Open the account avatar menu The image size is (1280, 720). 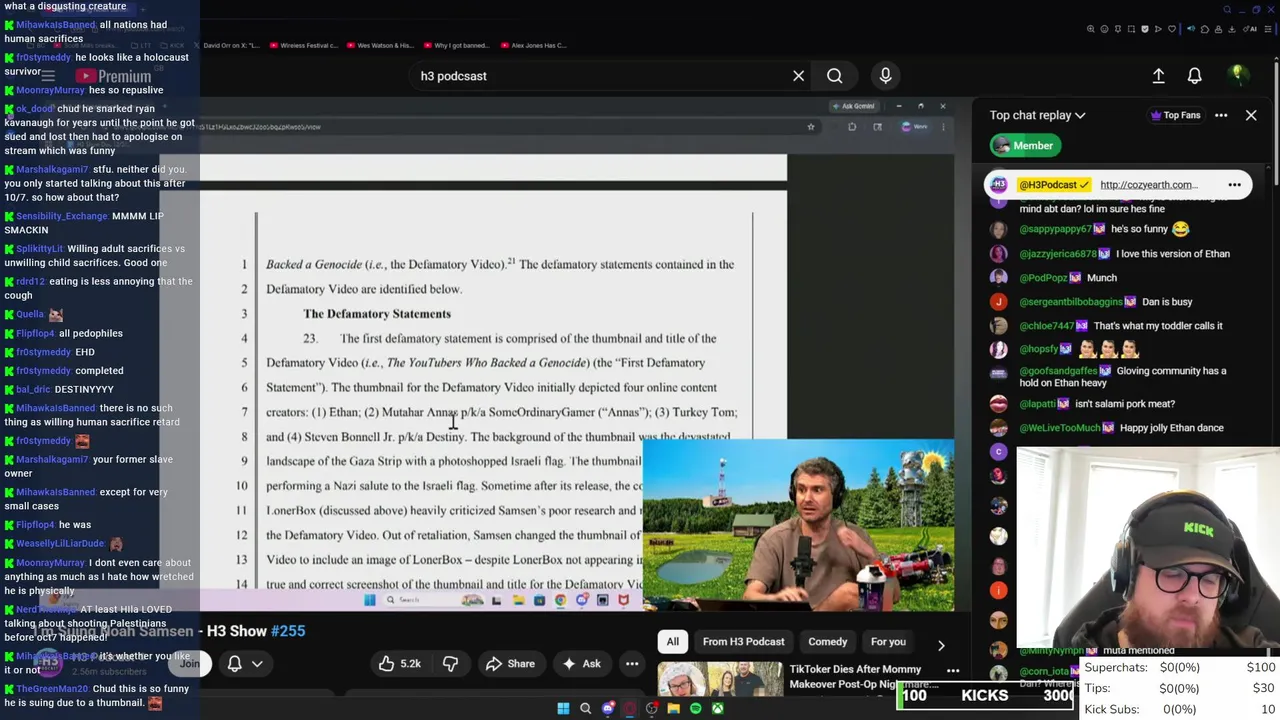pyautogui.click(x=1237, y=75)
